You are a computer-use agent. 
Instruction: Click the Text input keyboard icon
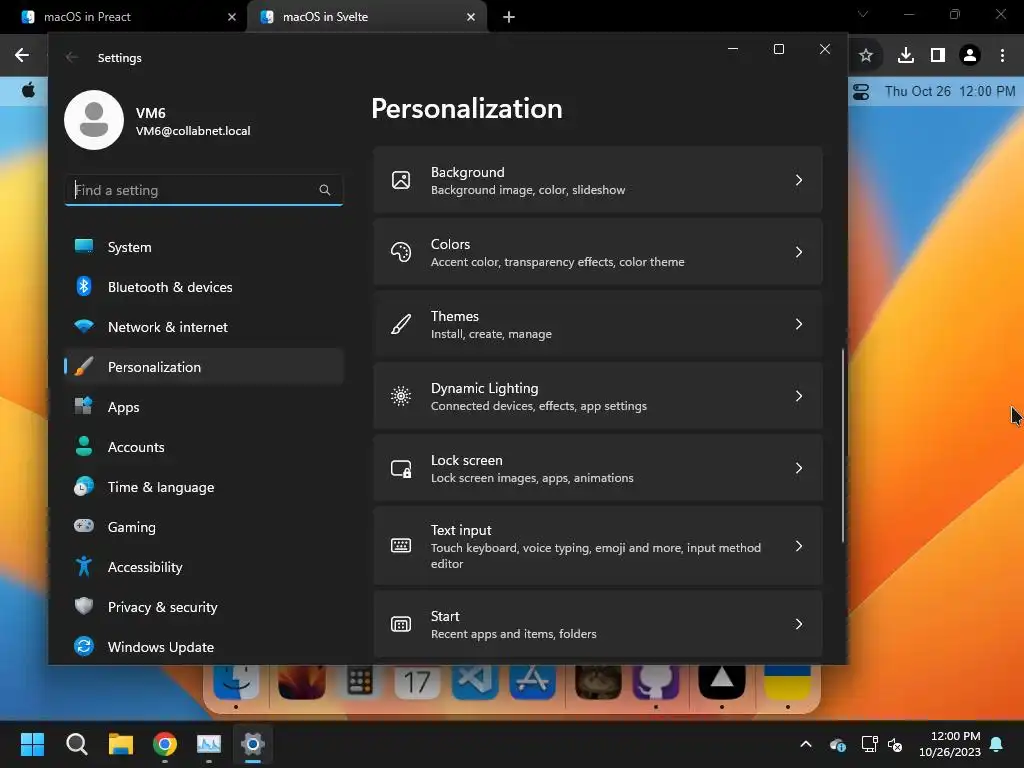click(401, 546)
